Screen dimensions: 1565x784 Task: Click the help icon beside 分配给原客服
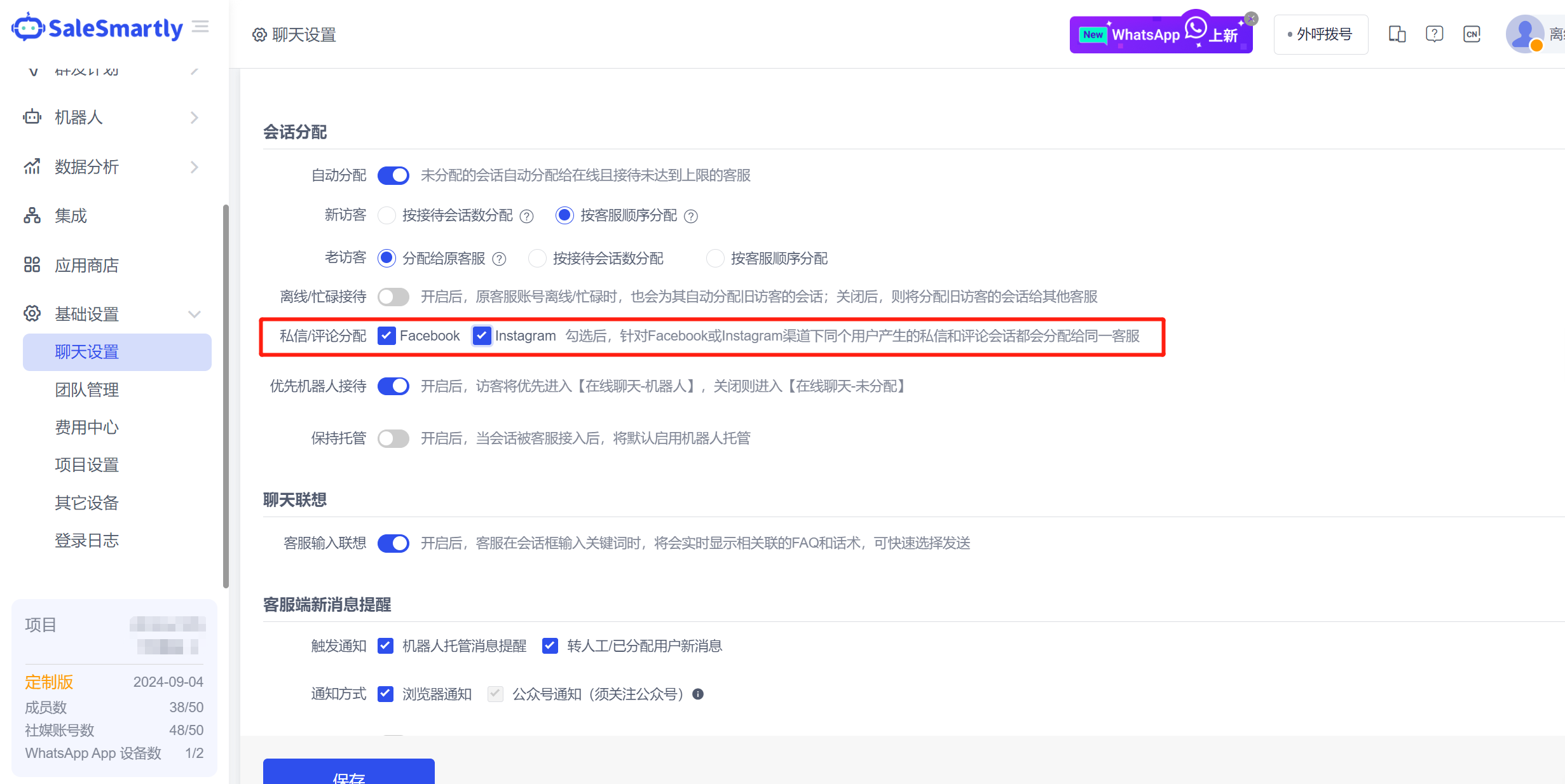[500, 259]
